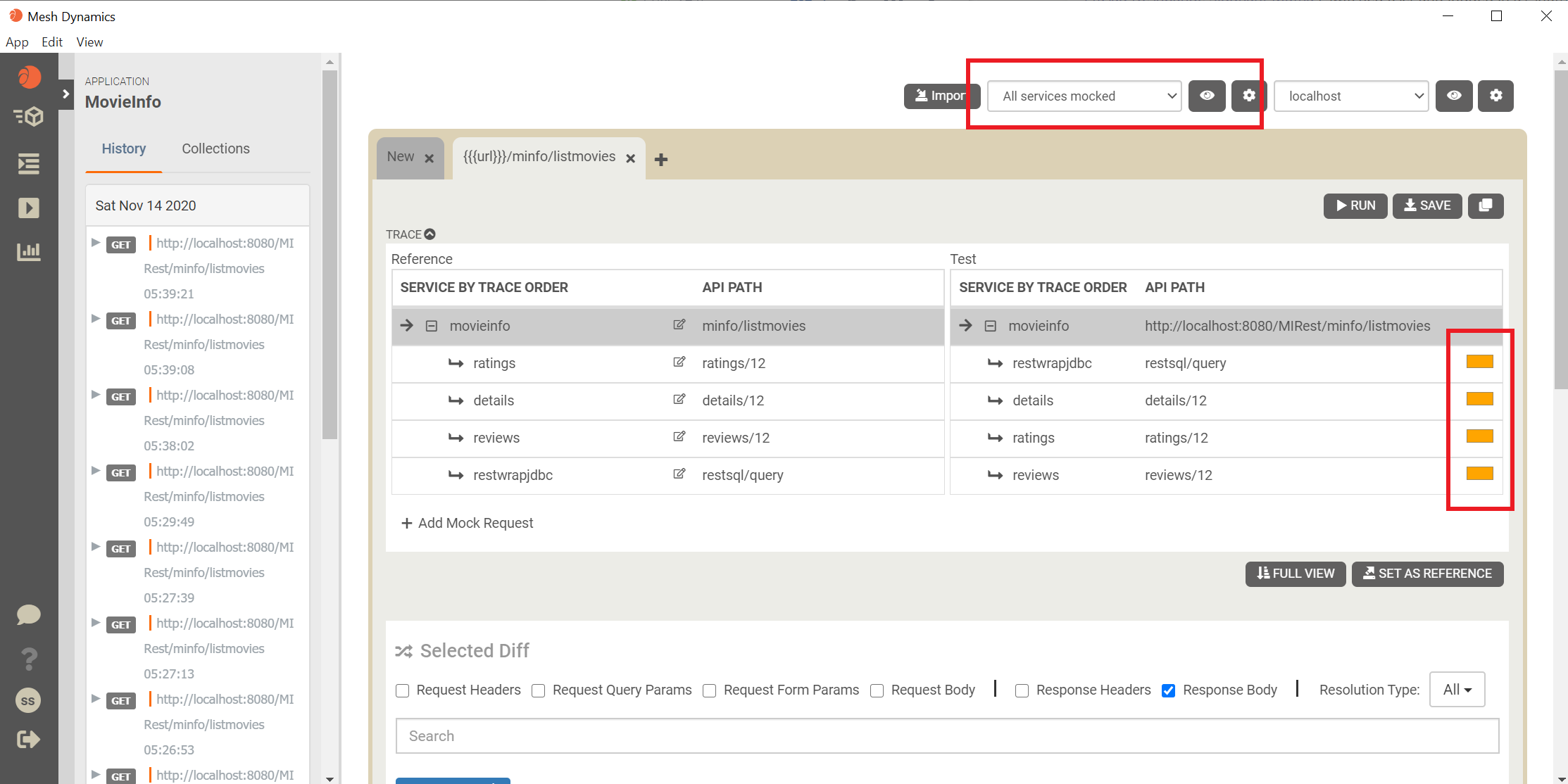Image resolution: width=1568 pixels, height=784 pixels.
Task: Enable Request Body checkbox
Action: [x=877, y=690]
